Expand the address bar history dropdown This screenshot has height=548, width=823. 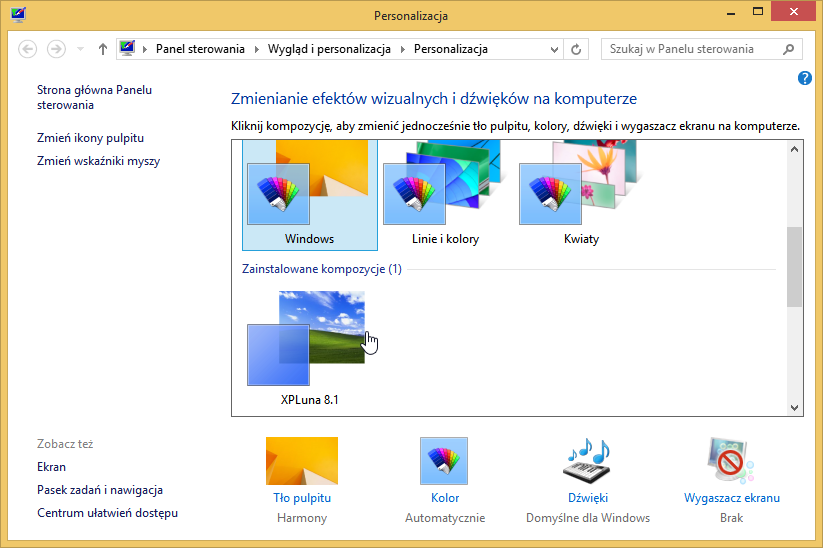(554, 49)
